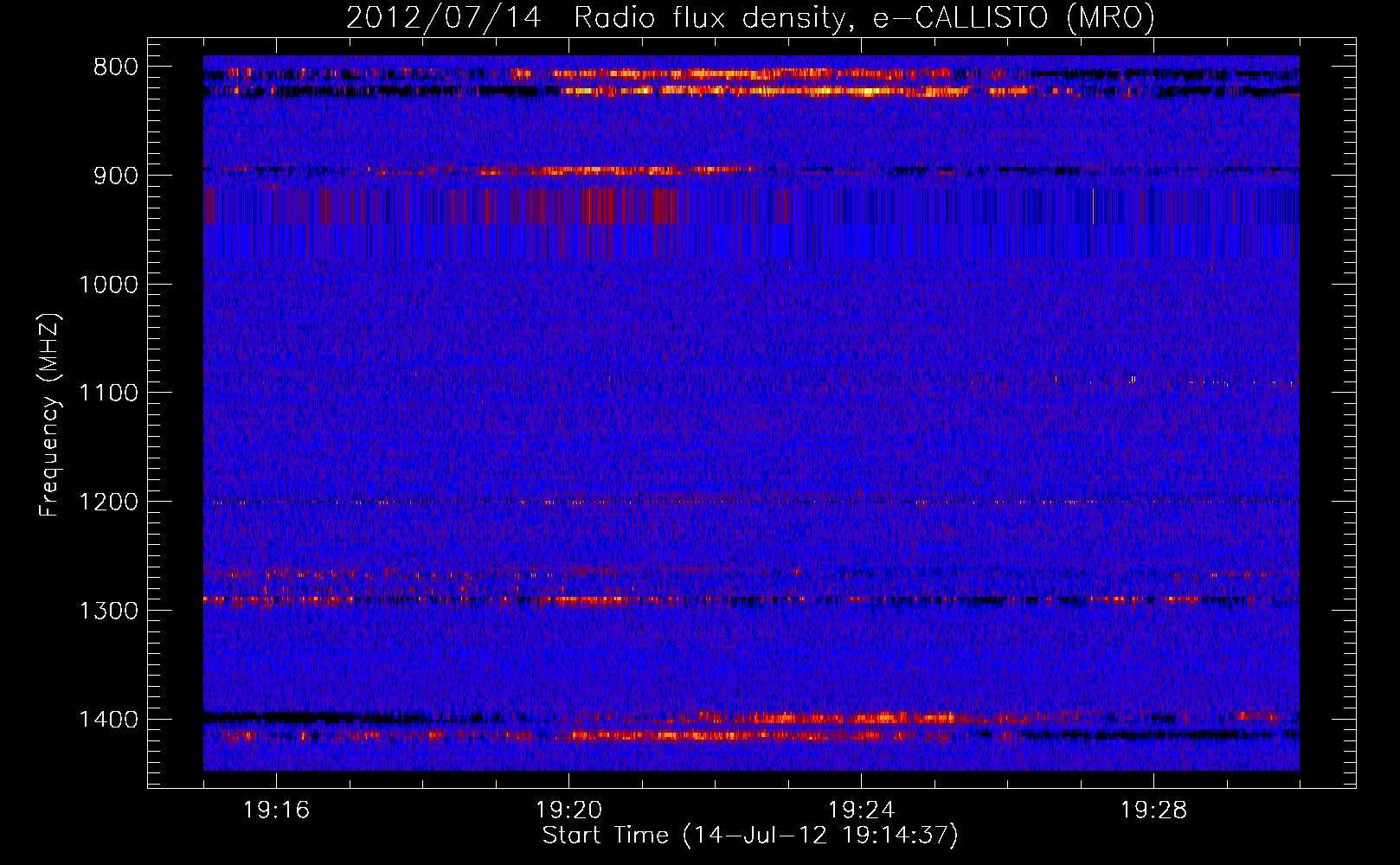Select the 19:28 time tick label
The height and width of the screenshot is (865, 1400).
pyautogui.click(x=1154, y=811)
